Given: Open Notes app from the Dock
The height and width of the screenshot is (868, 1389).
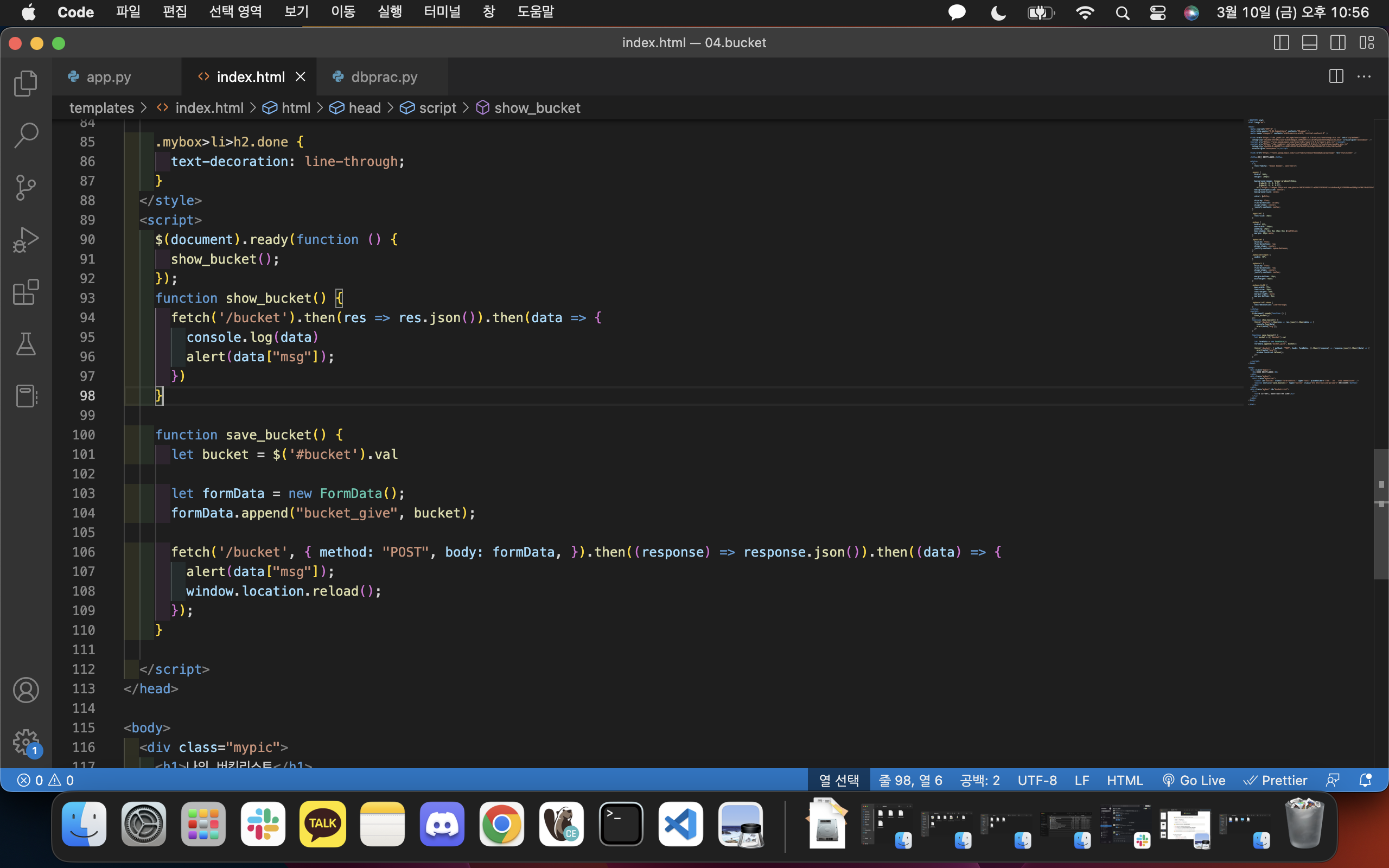Looking at the screenshot, I should (x=383, y=824).
